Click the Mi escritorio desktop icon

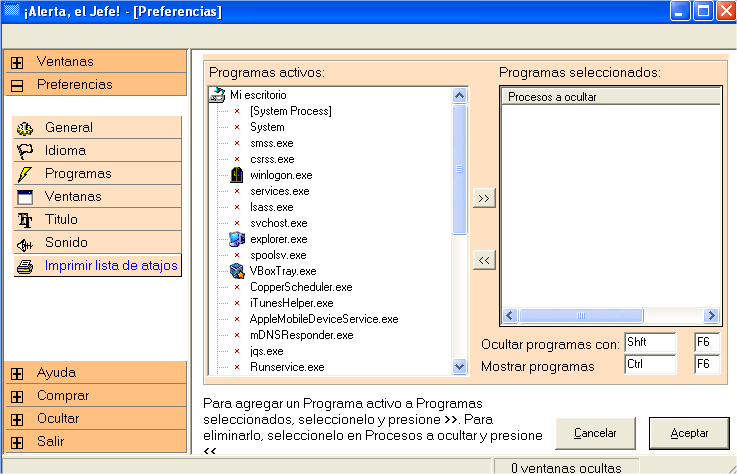tap(217, 95)
